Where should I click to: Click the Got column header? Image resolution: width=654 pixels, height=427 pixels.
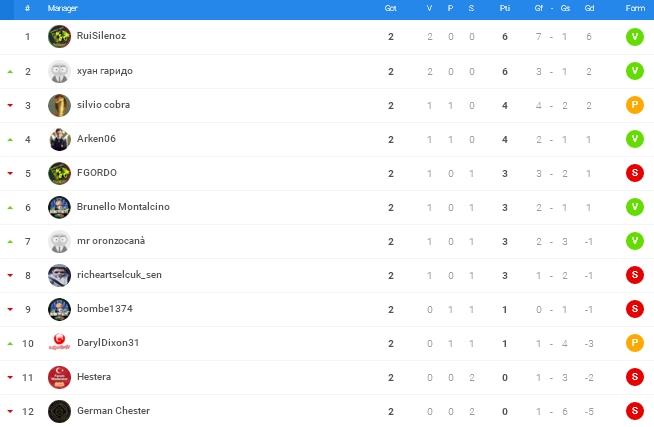click(x=390, y=8)
